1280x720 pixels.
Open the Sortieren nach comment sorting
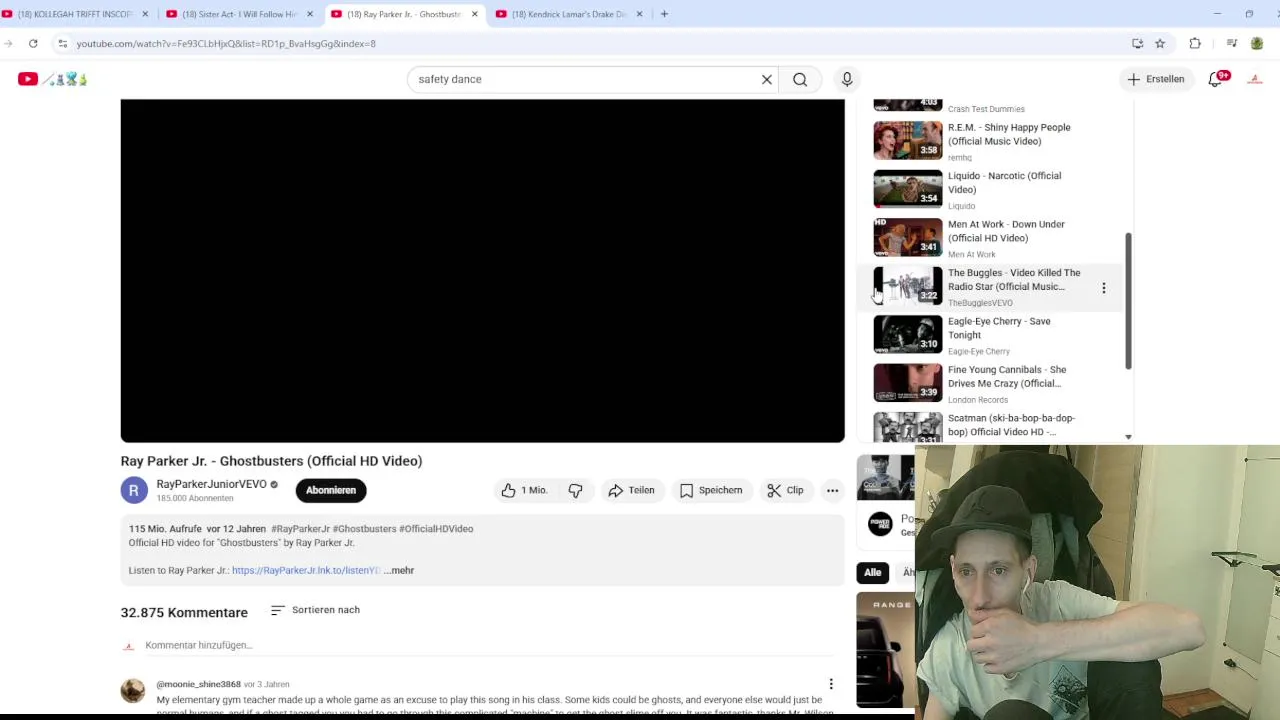coord(315,610)
